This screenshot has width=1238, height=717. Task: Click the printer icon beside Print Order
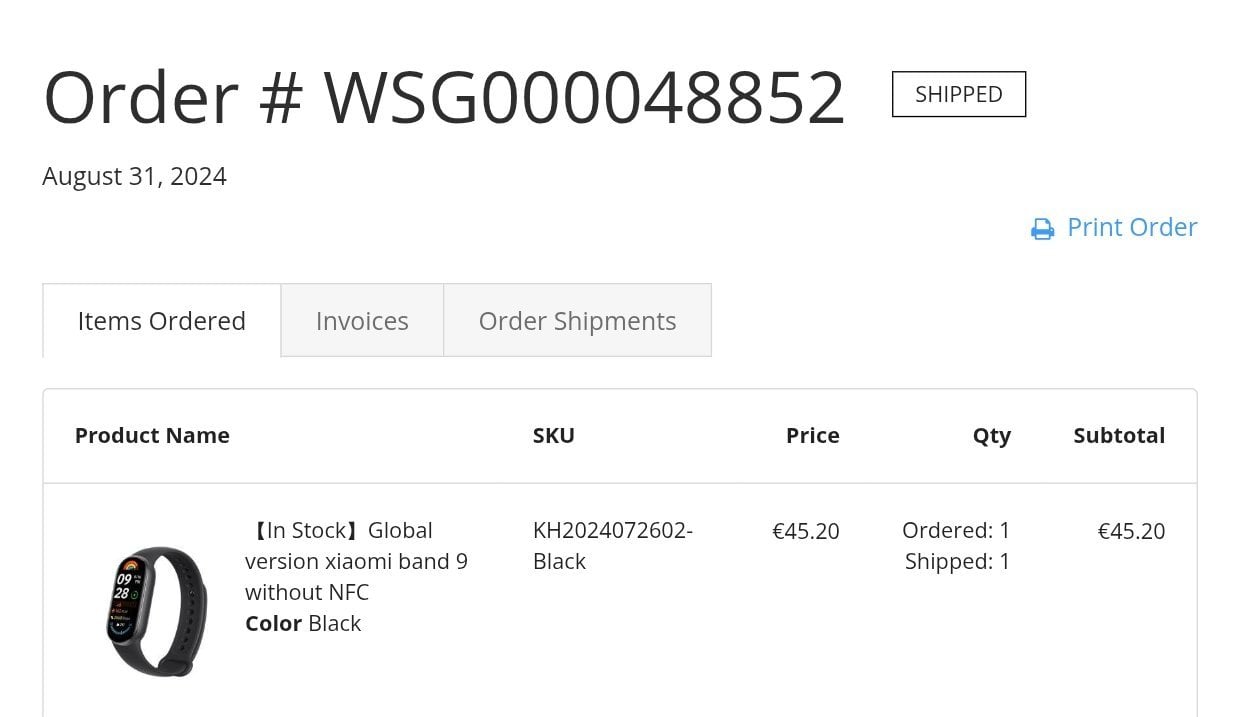[x=1042, y=229]
